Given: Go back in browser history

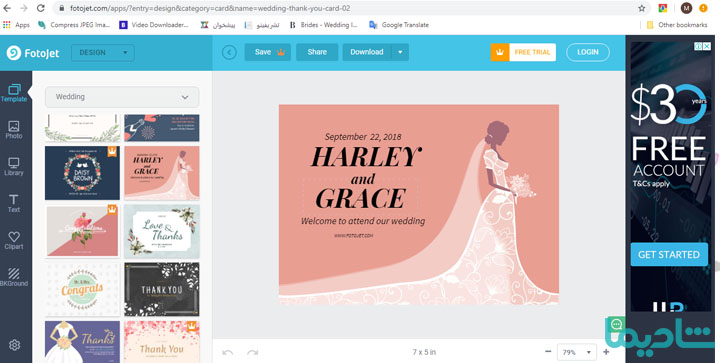Looking at the screenshot, I should pyautogui.click(x=7, y=8).
